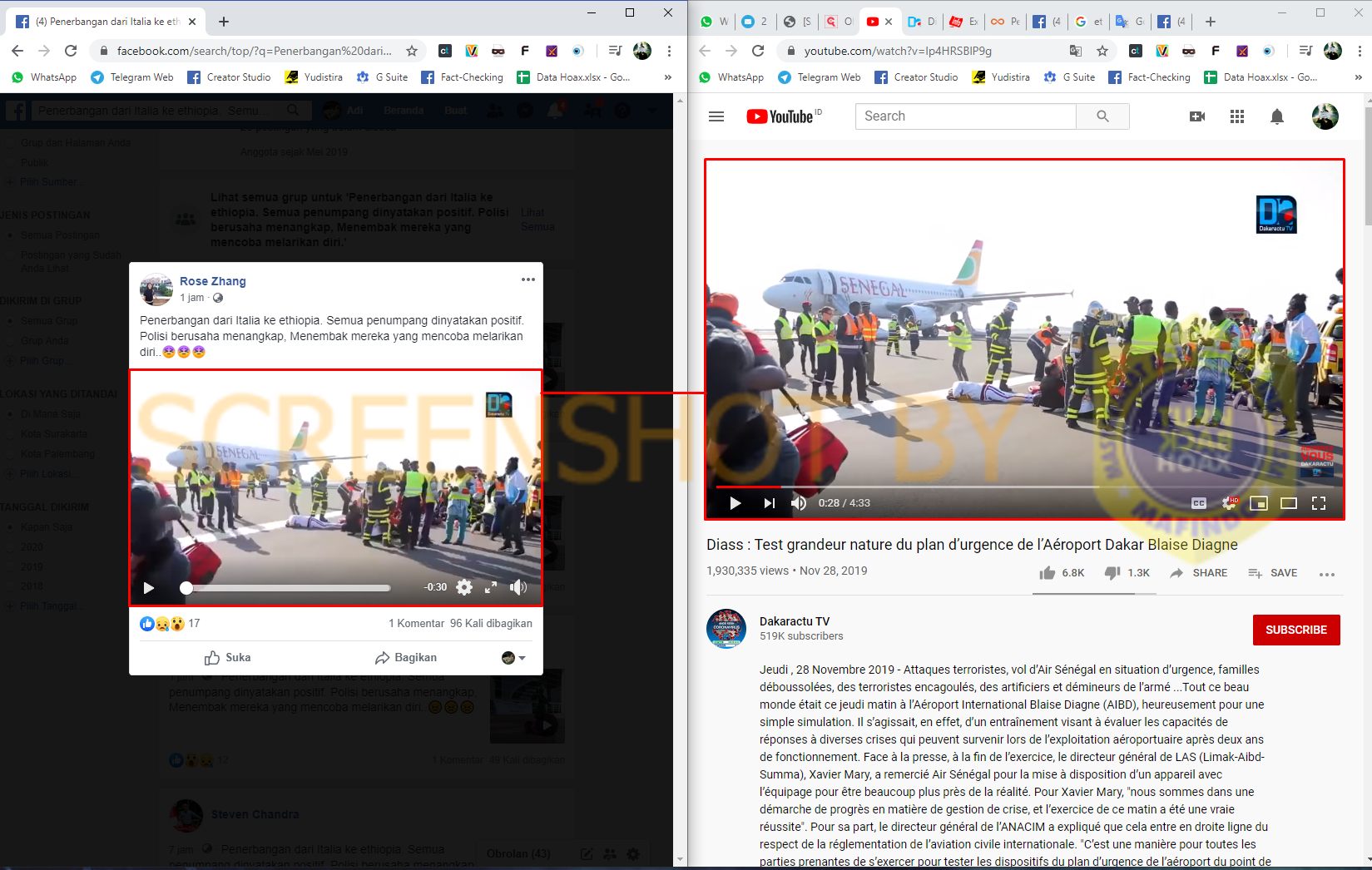The width and height of the screenshot is (1372, 870).
Task: Bookmark the YouTube page with star icon
Action: (1102, 51)
